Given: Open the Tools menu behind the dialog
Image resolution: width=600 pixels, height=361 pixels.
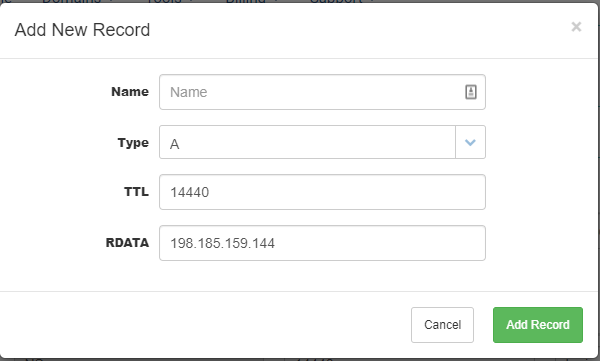Looking at the screenshot, I should click(x=168, y=1).
